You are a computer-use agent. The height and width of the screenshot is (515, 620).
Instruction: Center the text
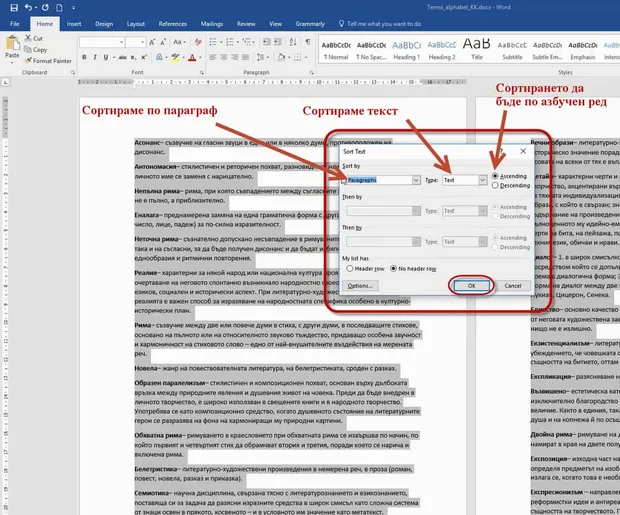coord(224,57)
